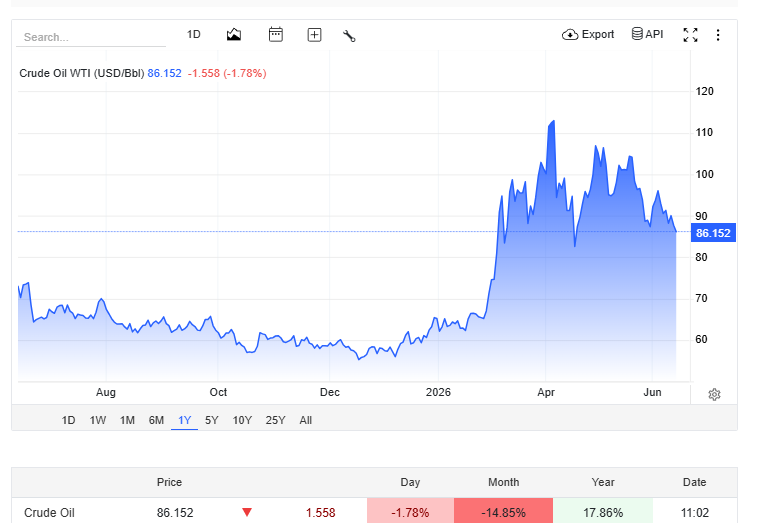Select the 1Y time range tab

[x=184, y=420]
